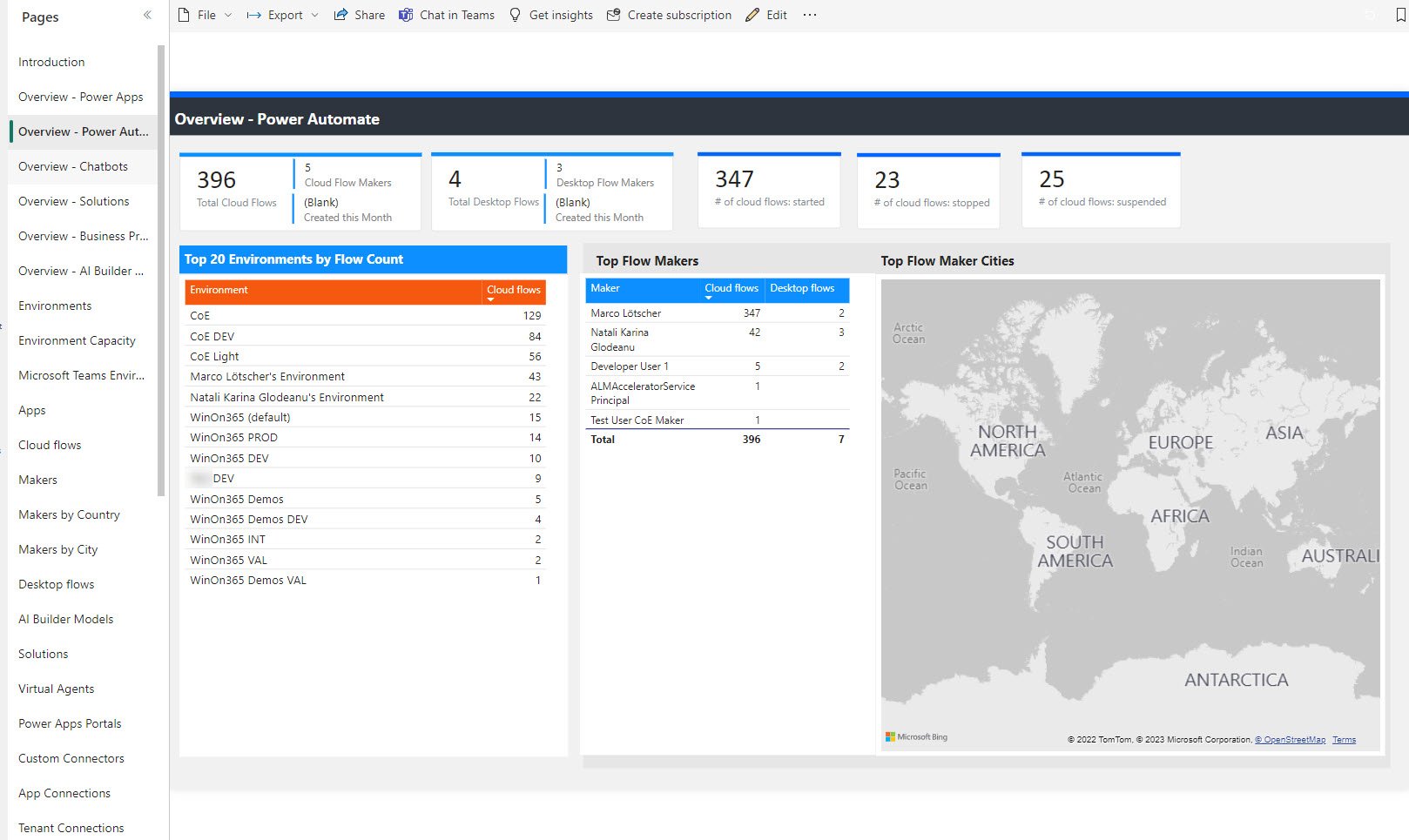
Task: Click the Share button
Action: (x=360, y=15)
